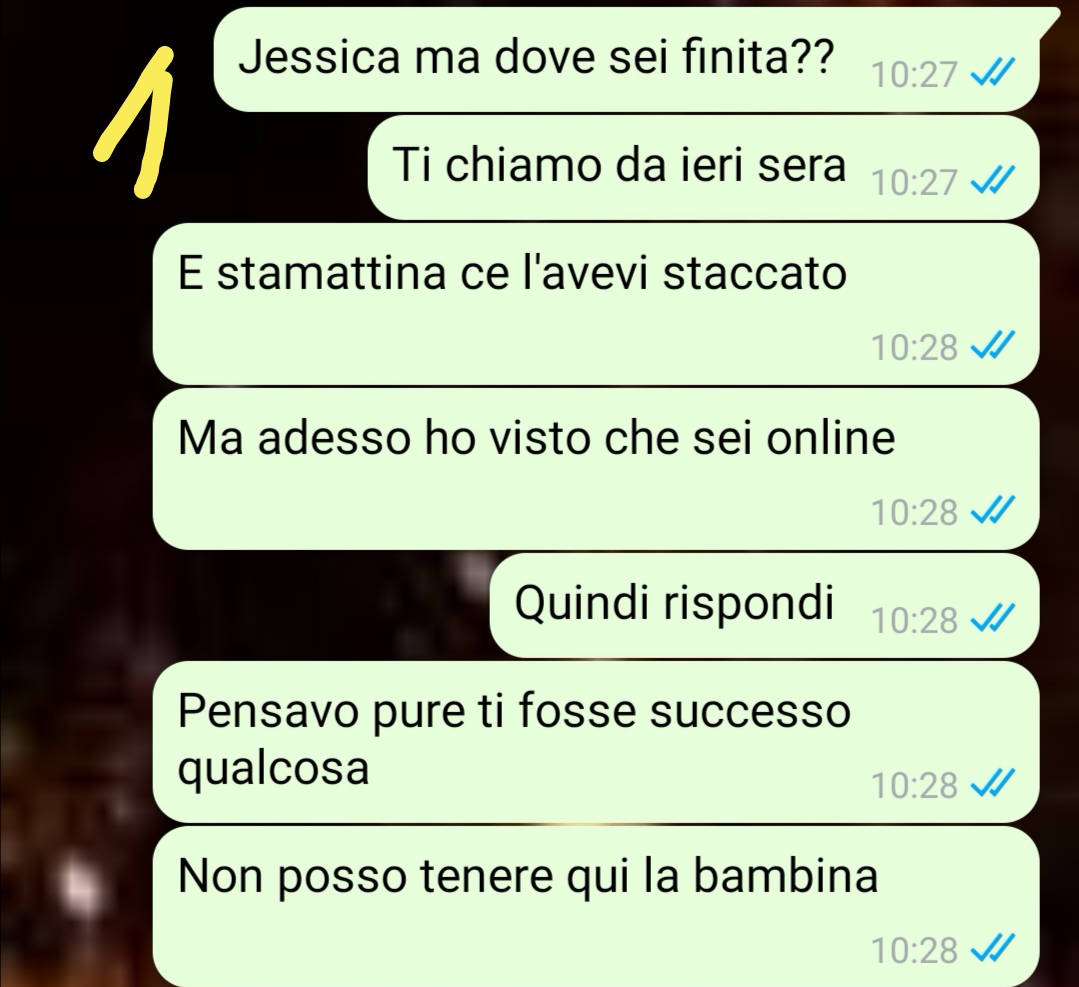1079x987 pixels.
Task: Select the message "Ti chiamo da ieri sera"
Action: coord(703,168)
